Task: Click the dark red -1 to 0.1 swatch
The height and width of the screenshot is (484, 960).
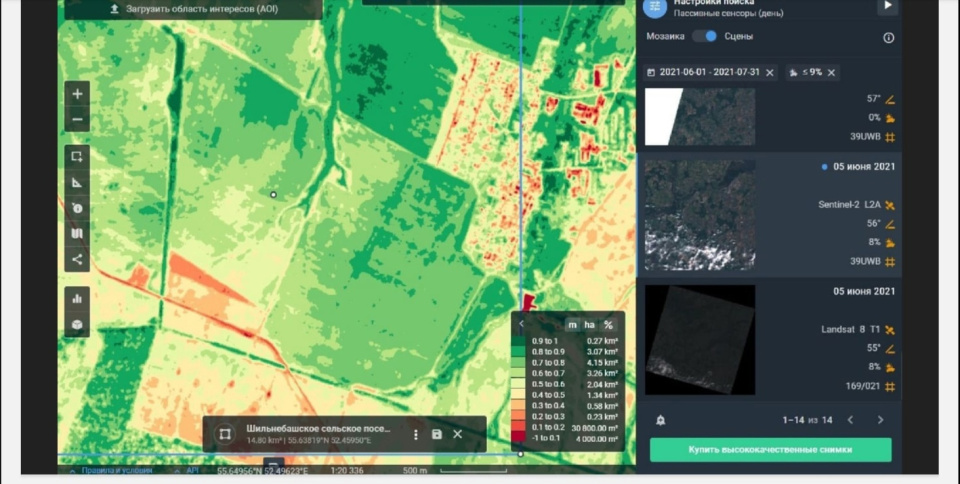Action: click(519, 438)
